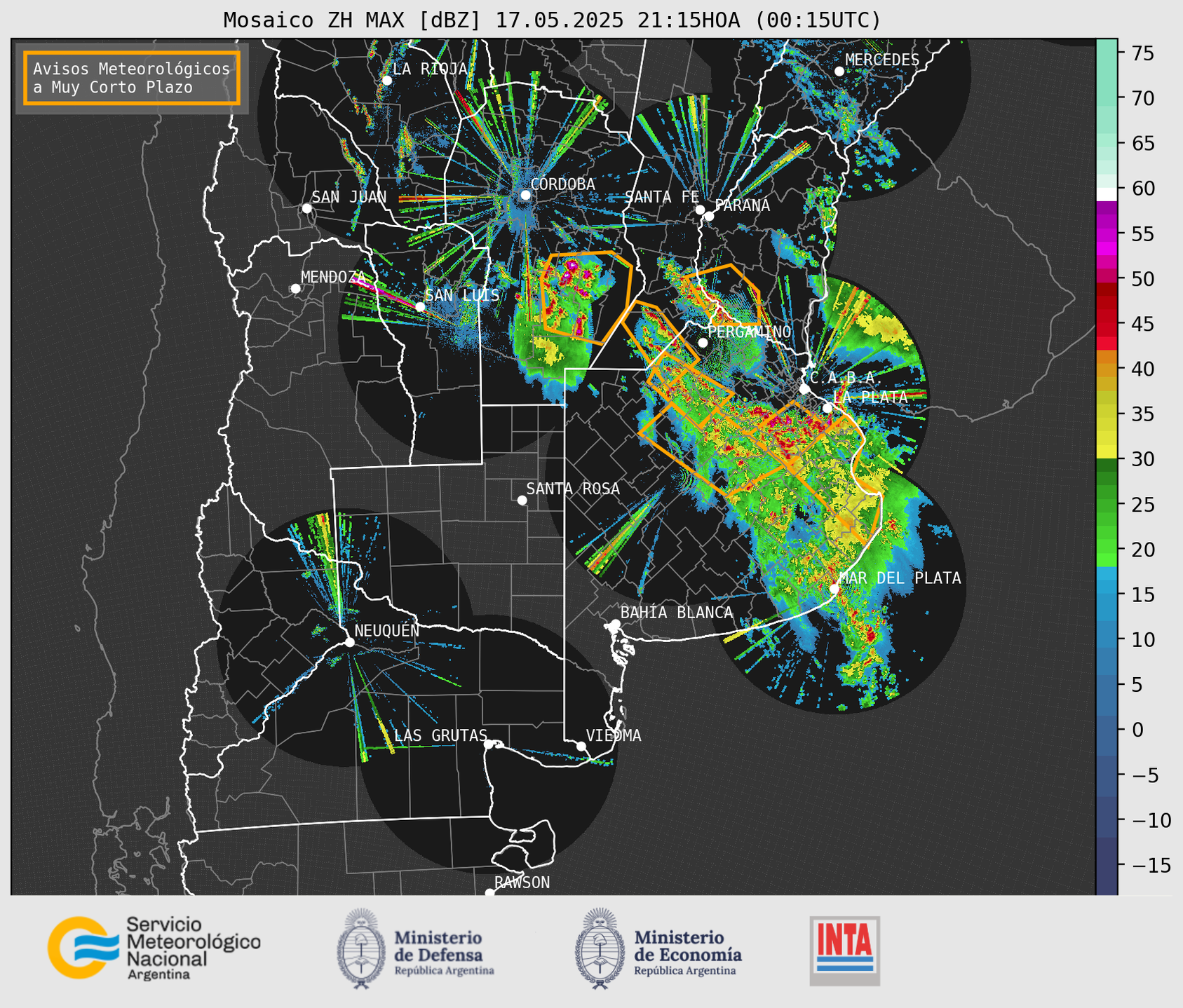The width and height of the screenshot is (1183, 1008).
Task: Click the Servicio Meteorológico Nacional logo
Action: point(154,948)
